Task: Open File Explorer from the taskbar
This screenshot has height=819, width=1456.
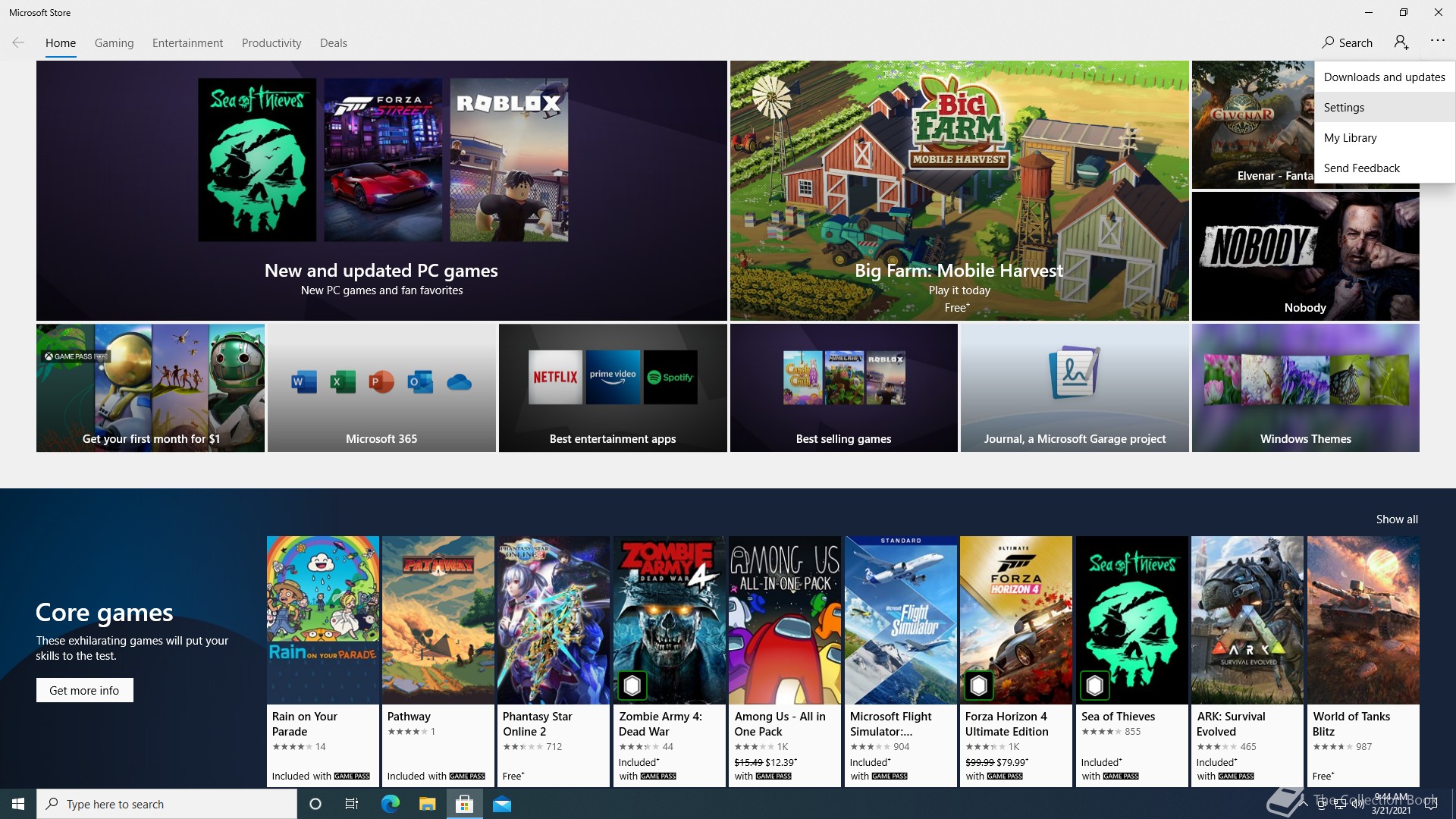Action: point(427,804)
